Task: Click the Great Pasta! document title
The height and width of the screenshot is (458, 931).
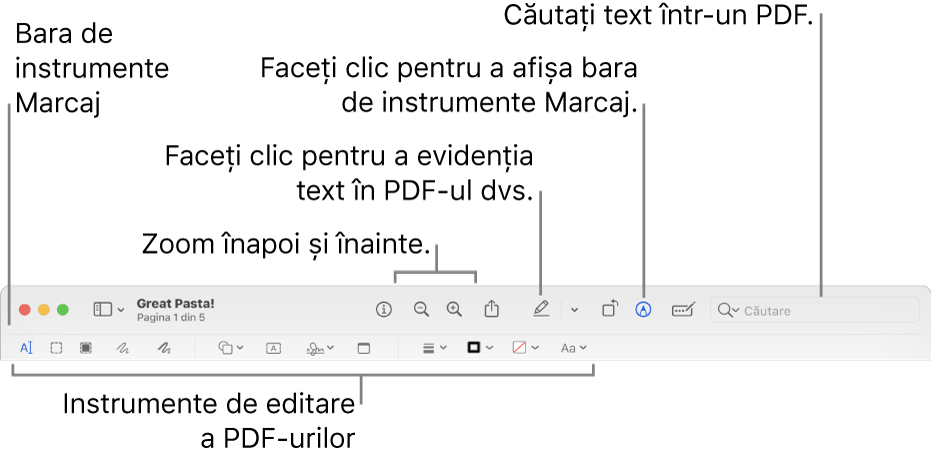Action: coord(176,303)
